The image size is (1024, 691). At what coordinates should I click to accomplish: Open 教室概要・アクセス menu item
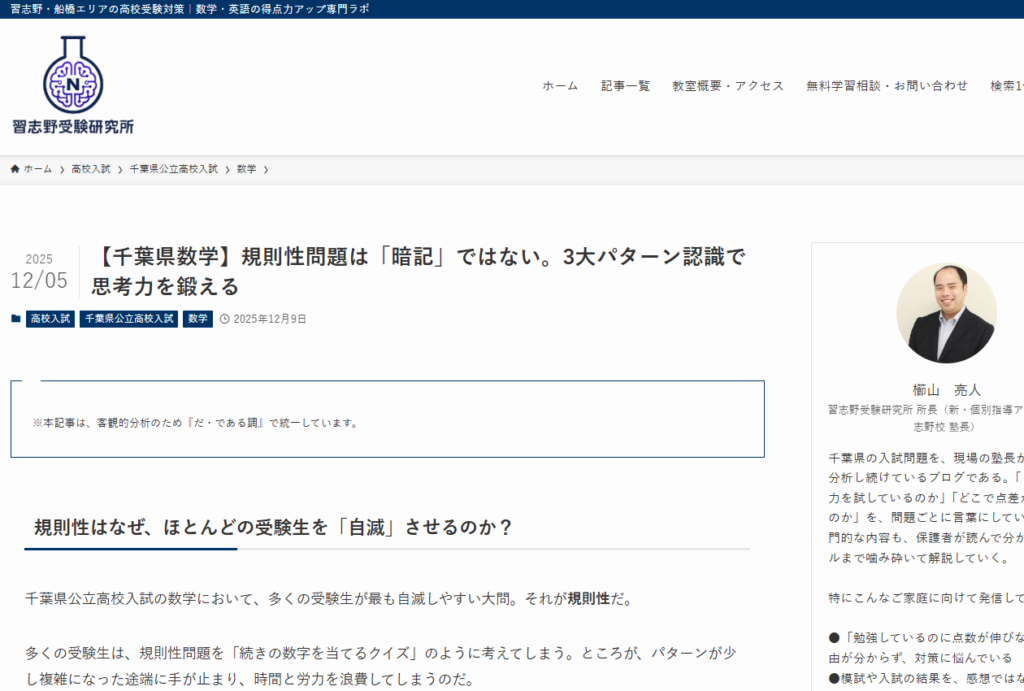pos(728,86)
